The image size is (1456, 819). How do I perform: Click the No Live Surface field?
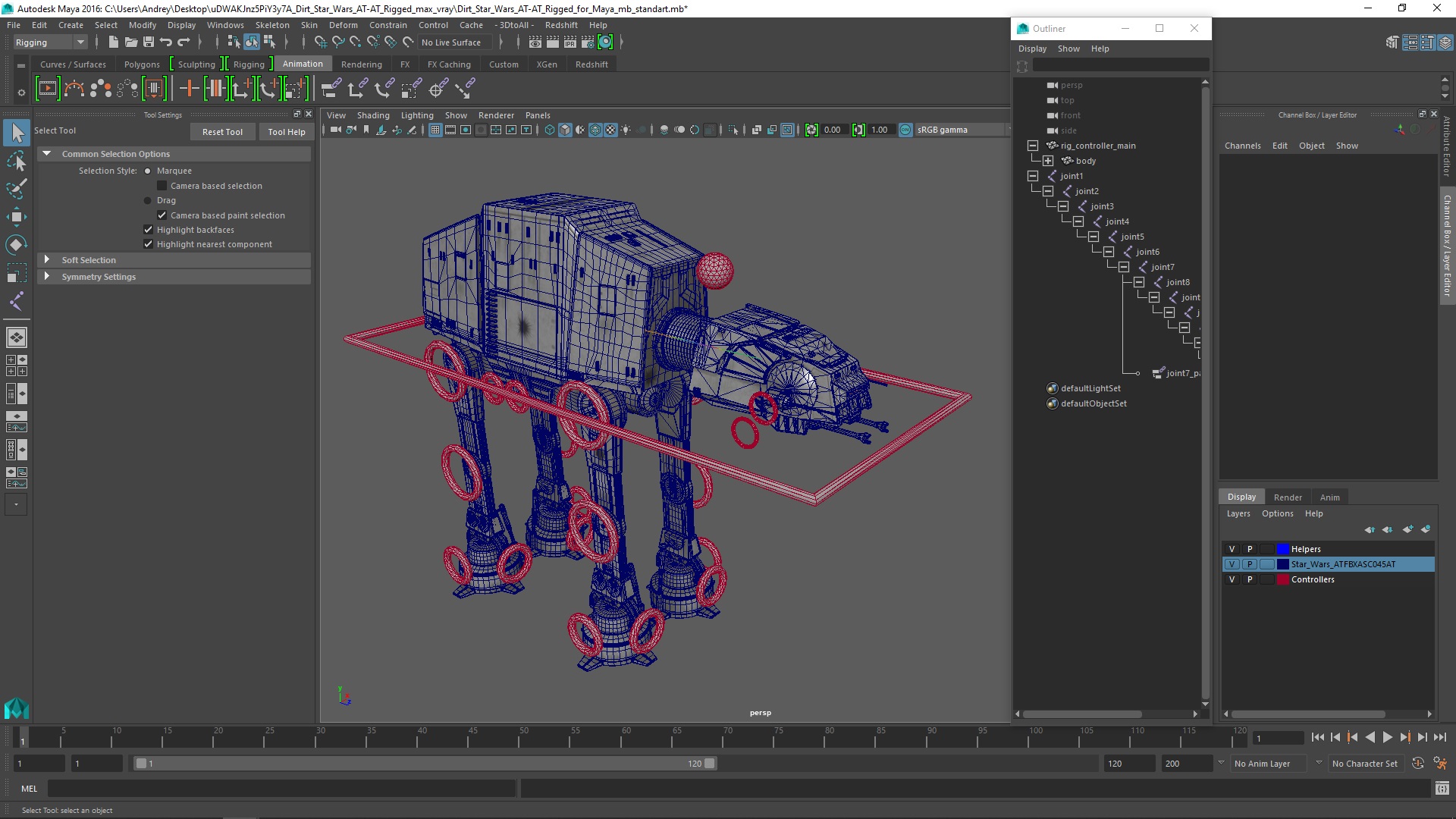click(456, 42)
